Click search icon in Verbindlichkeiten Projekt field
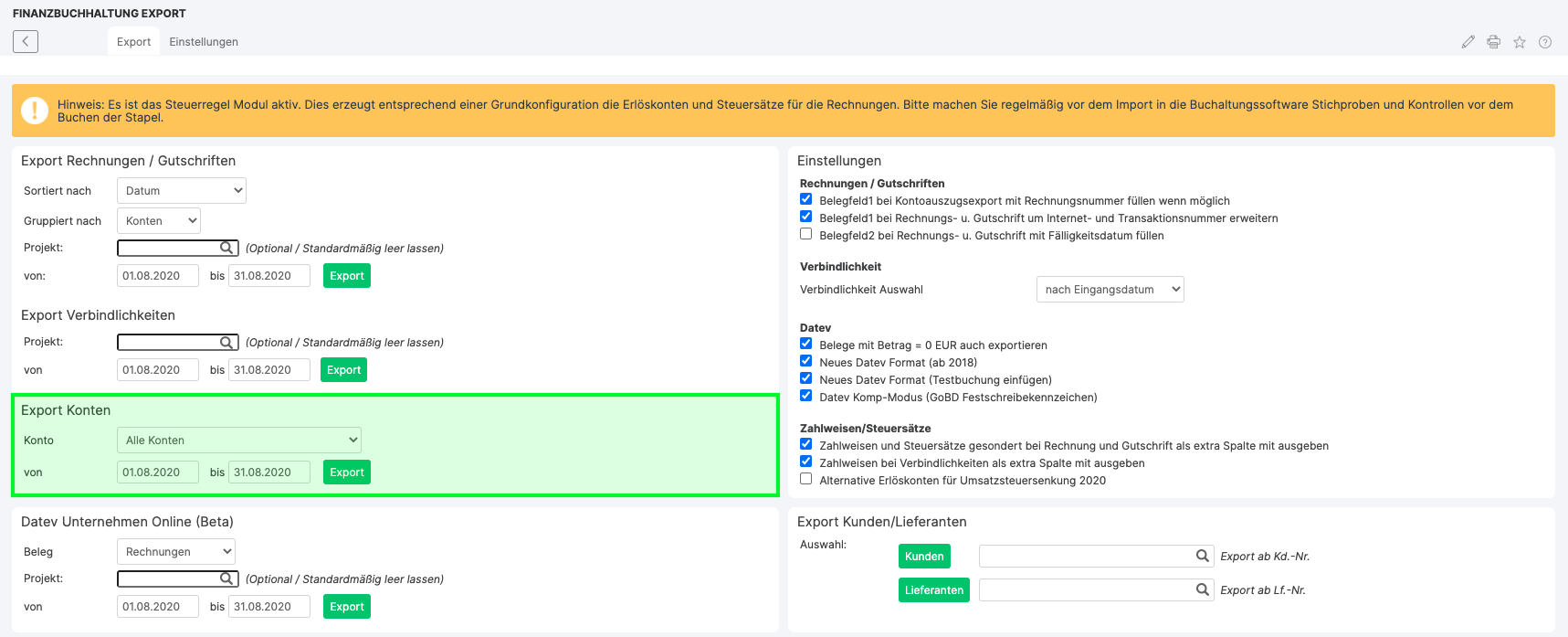The width and height of the screenshot is (1568, 637). [226, 342]
